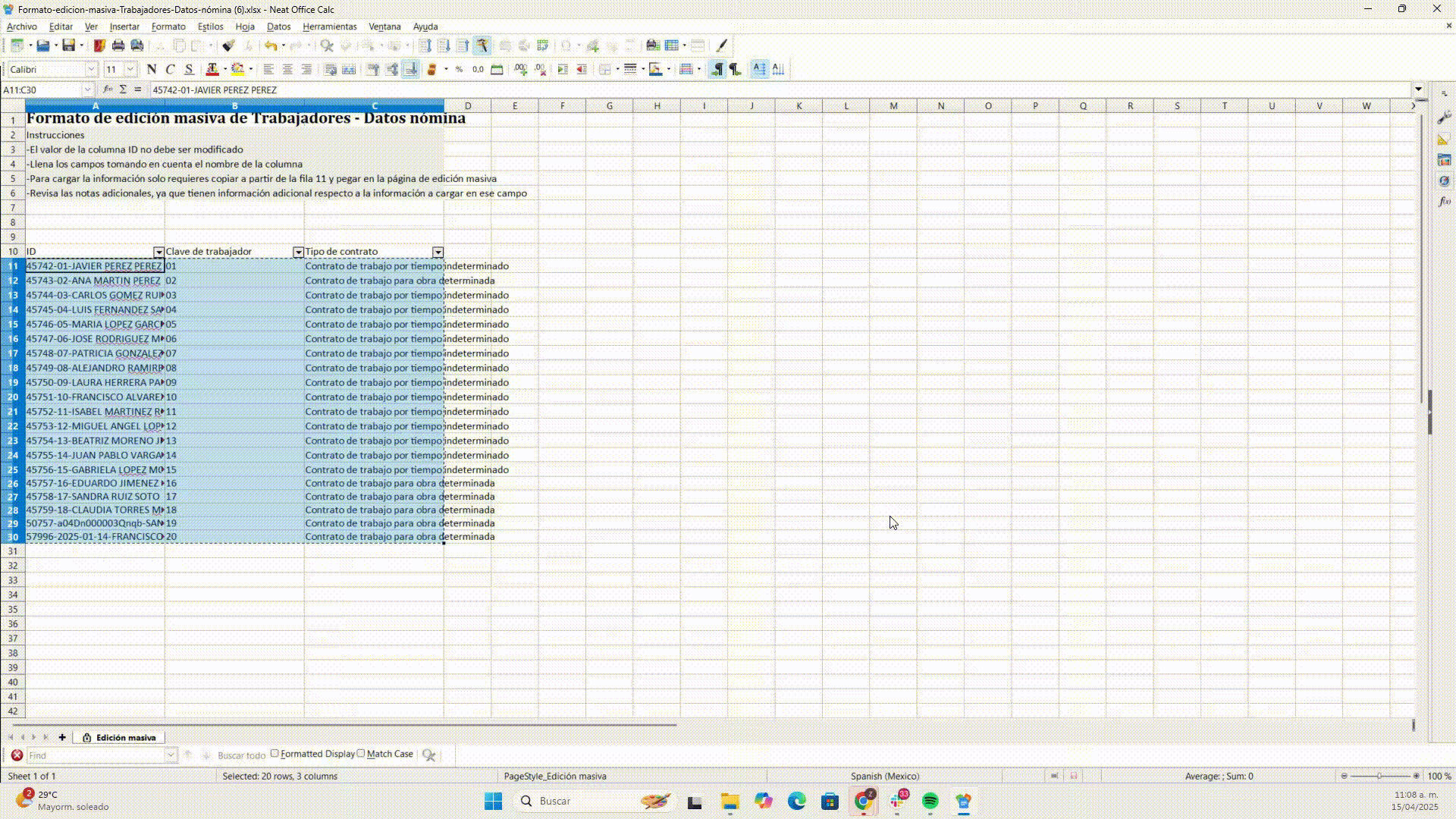The width and height of the screenshot is (1456, 819).
Task: Expand the Calibri font name dropdown
Action: click(x=91, y=69)
